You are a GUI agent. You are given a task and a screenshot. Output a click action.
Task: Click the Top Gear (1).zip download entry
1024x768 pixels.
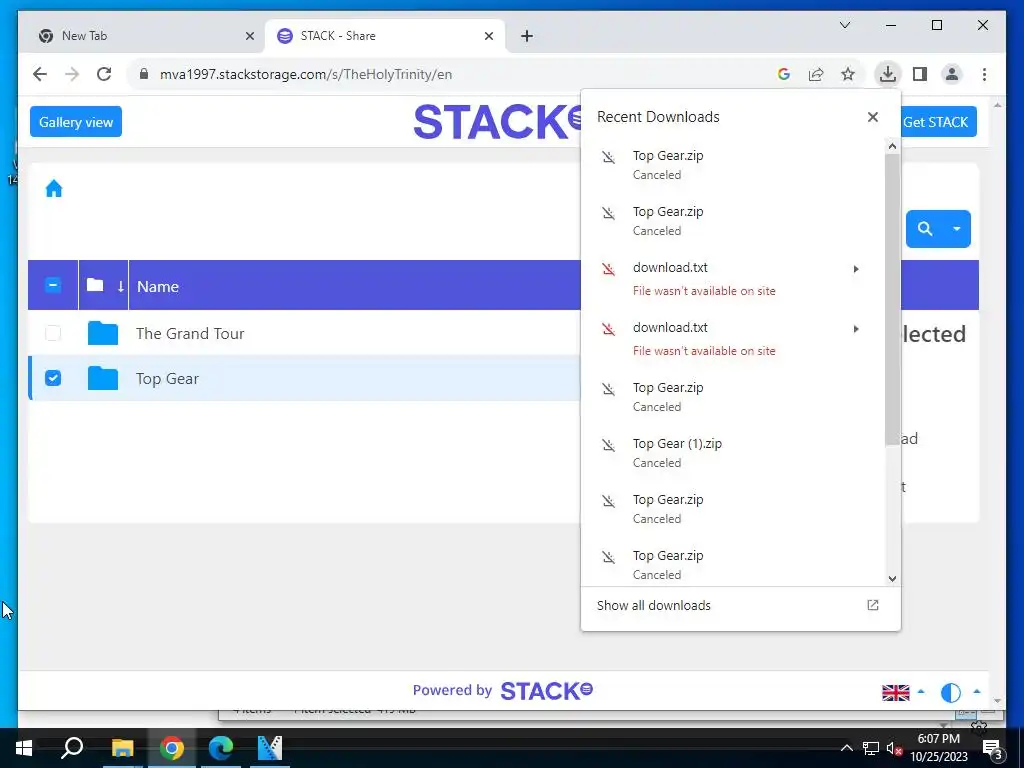coord(733,453)
